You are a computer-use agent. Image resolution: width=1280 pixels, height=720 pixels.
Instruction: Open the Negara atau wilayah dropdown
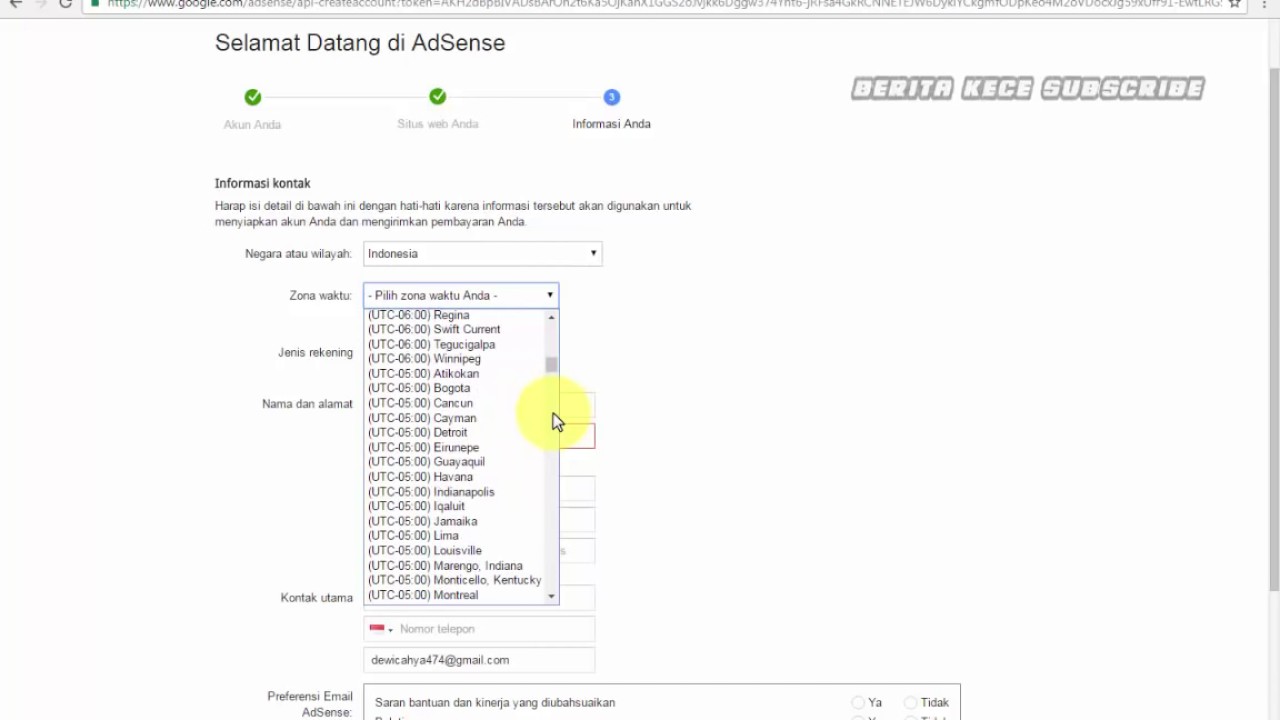pyautogui.click(x=482, y=254)
